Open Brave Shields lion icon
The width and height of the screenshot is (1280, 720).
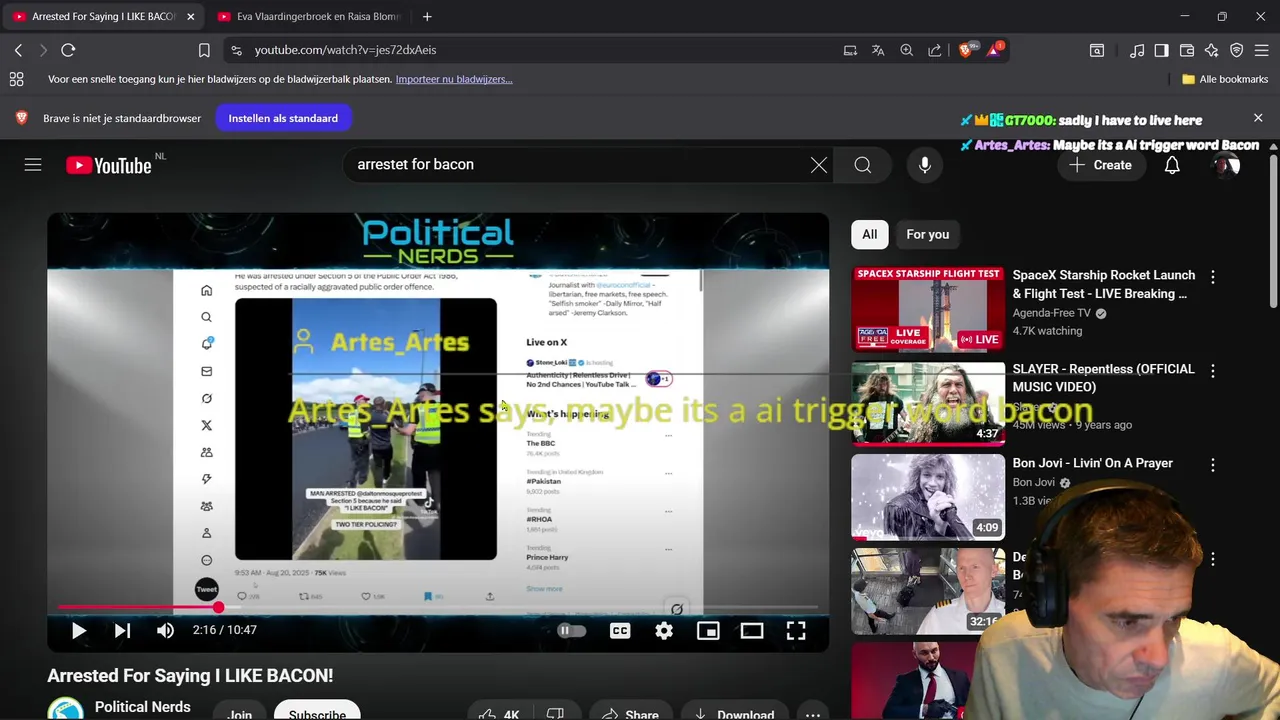point(966,50)
